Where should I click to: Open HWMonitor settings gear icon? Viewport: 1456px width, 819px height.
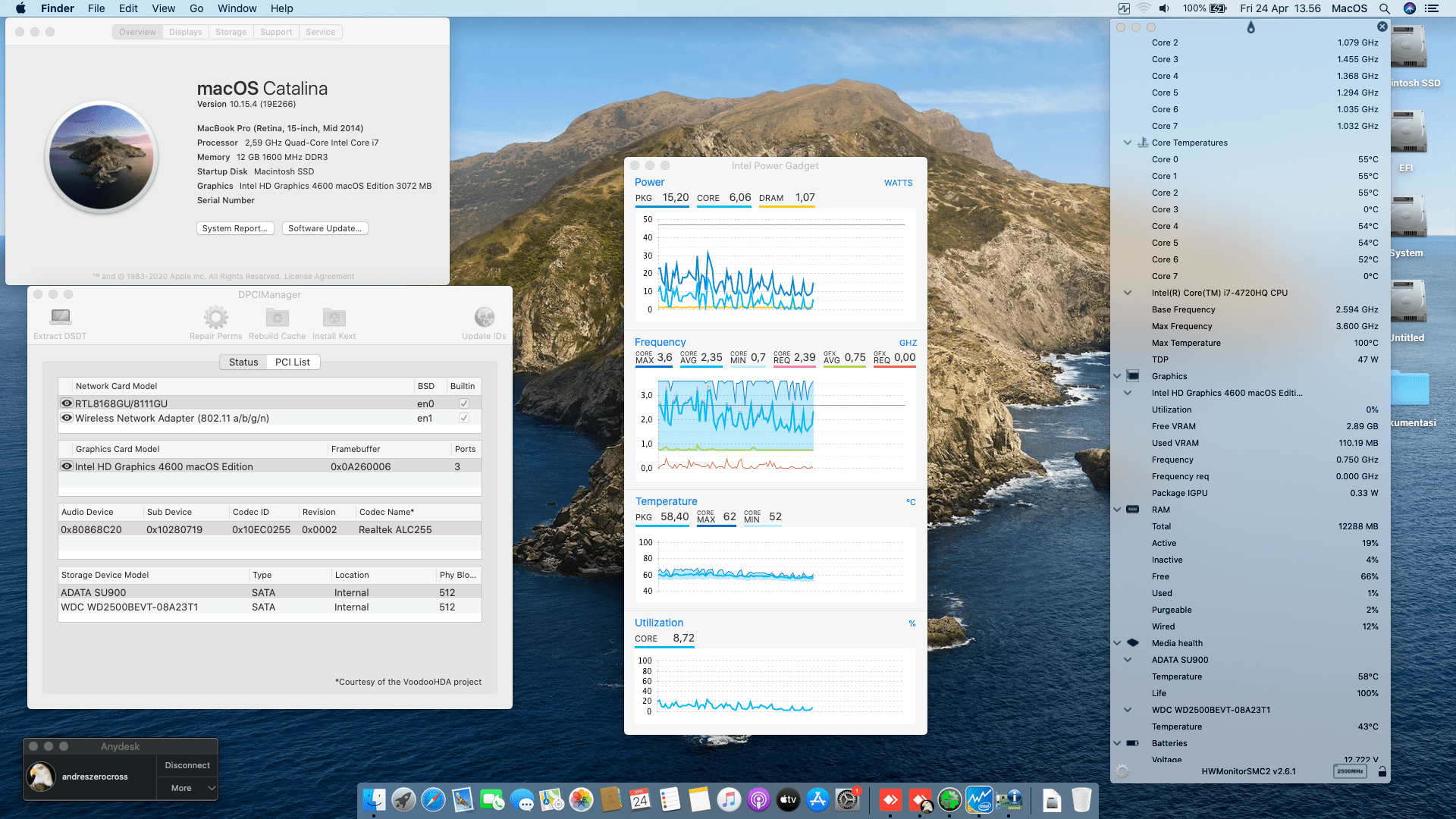[1122, 771]
